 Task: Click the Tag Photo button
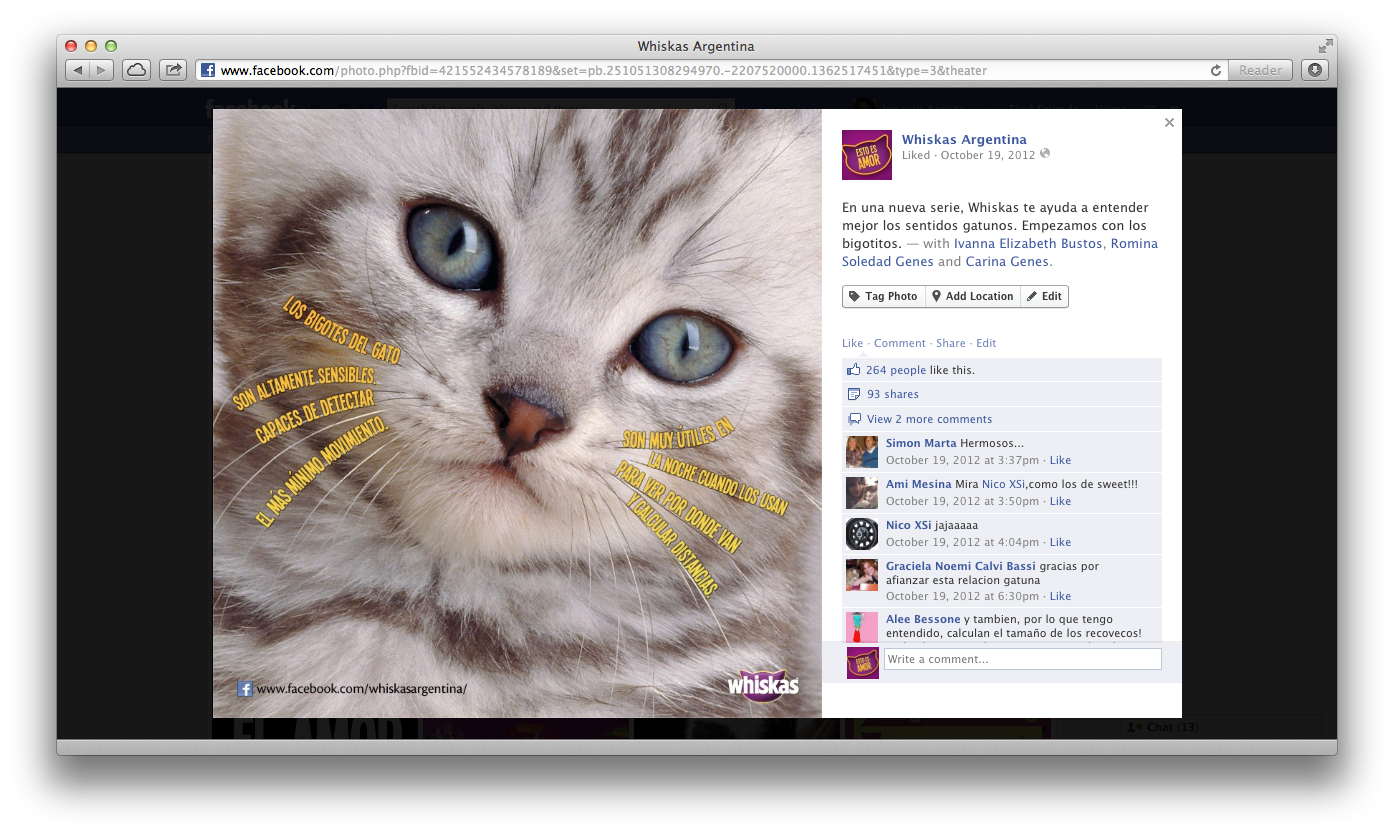coord(884,296)
